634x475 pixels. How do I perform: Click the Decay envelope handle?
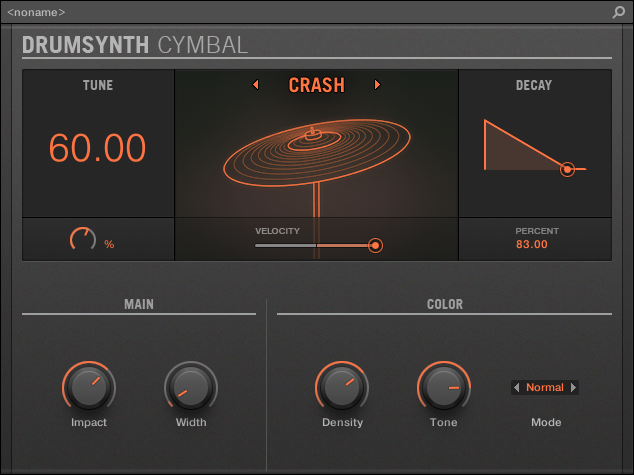(x=567, y=169)
